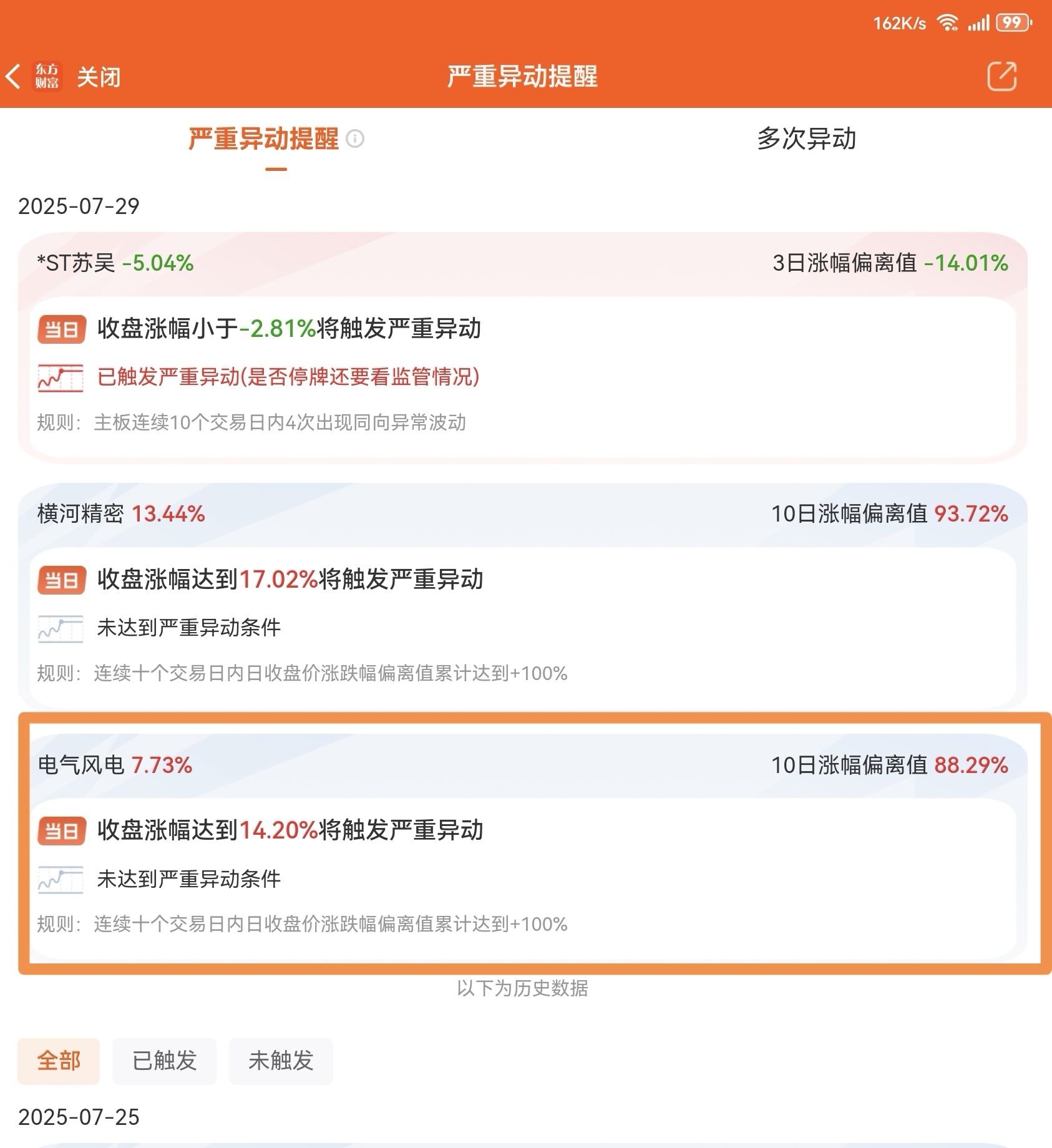Select the 全部 filter chip

59,1061
